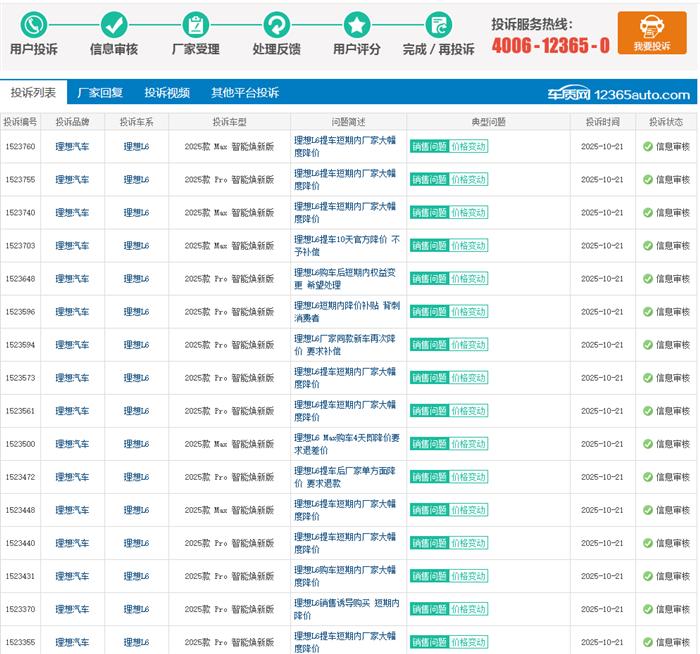Click 理想L6 series link in row 1523648
The image size is (700, 654).
point(136,279)
